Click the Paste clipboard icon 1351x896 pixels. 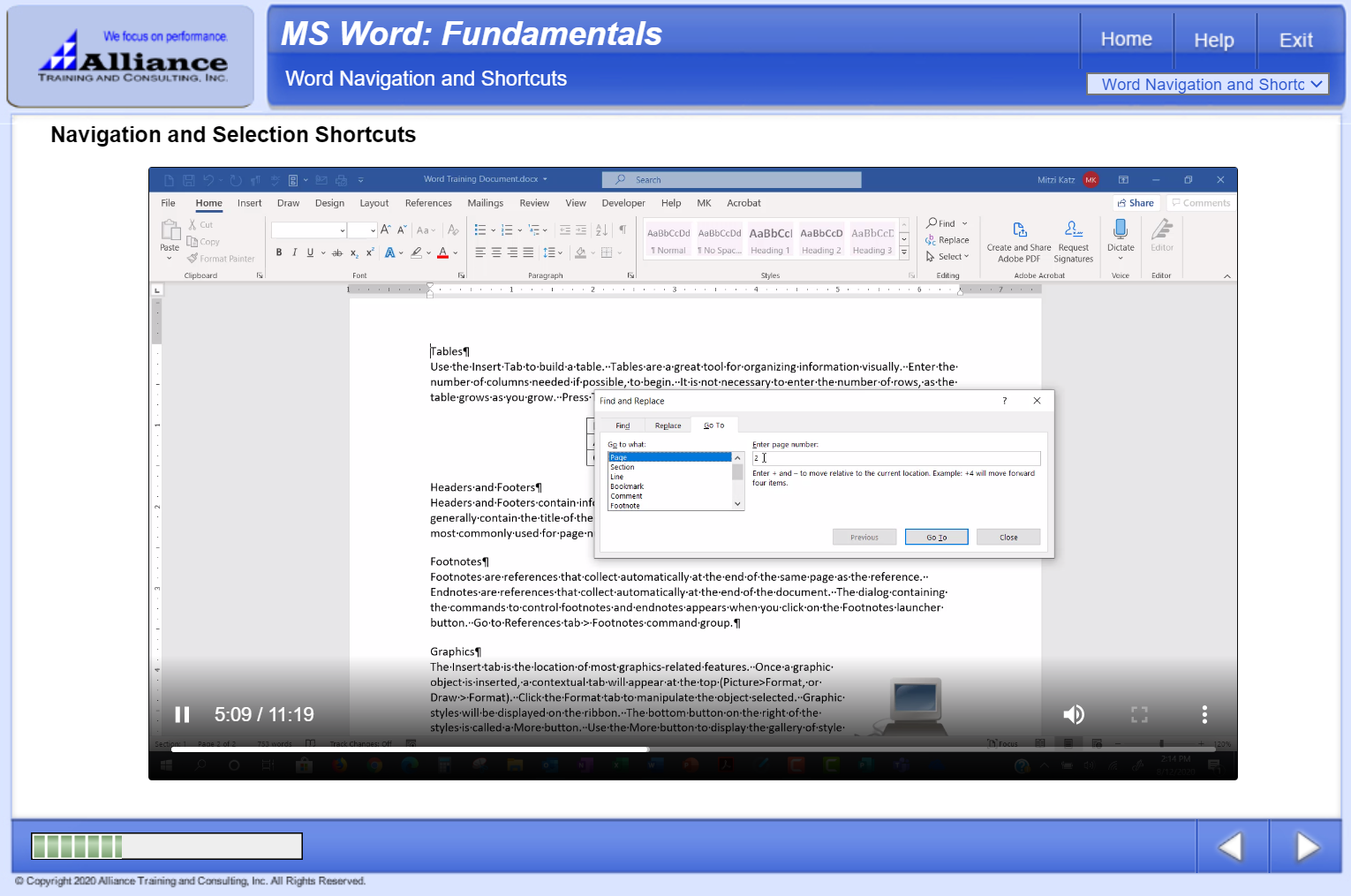(x=170, y=230)
